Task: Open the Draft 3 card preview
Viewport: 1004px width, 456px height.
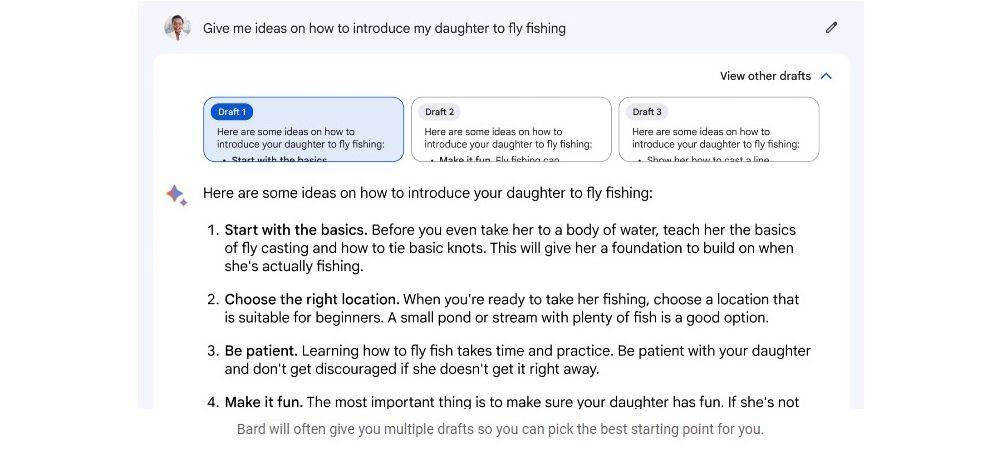Action: click(718, 138)
